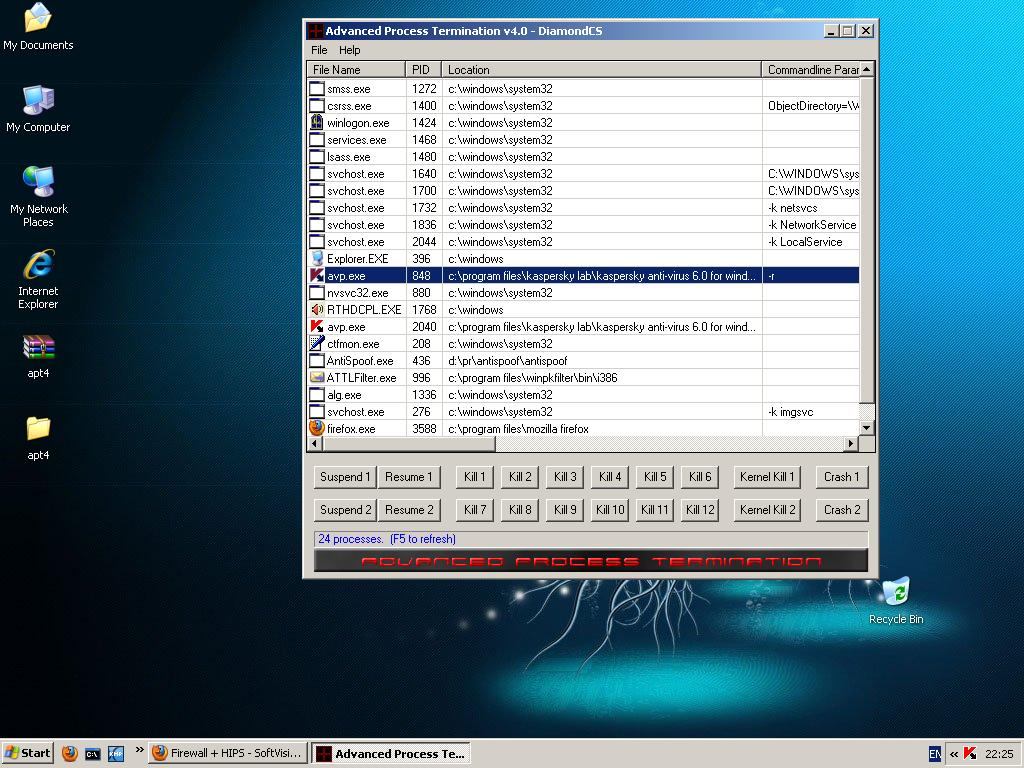Expand the hidden quick launch chevron
Viewport: 1024px width, 768px height.
(139, 750)
